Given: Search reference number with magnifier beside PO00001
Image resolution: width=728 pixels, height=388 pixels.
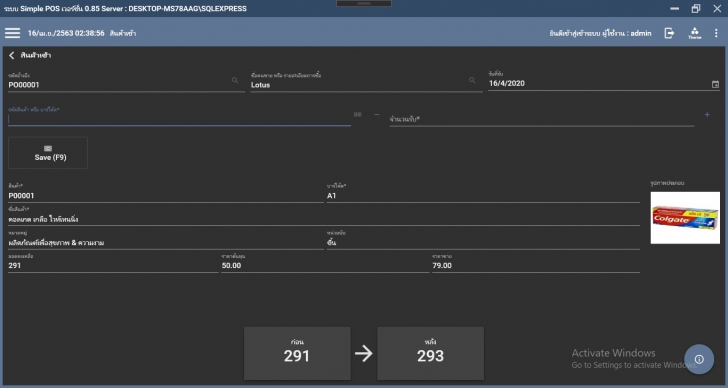Looking at the screenshot, I should click(235, 80).
